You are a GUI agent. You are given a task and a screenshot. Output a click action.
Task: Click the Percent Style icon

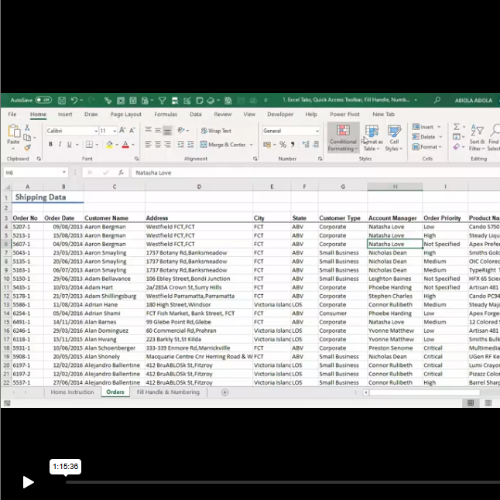point(283,144)
